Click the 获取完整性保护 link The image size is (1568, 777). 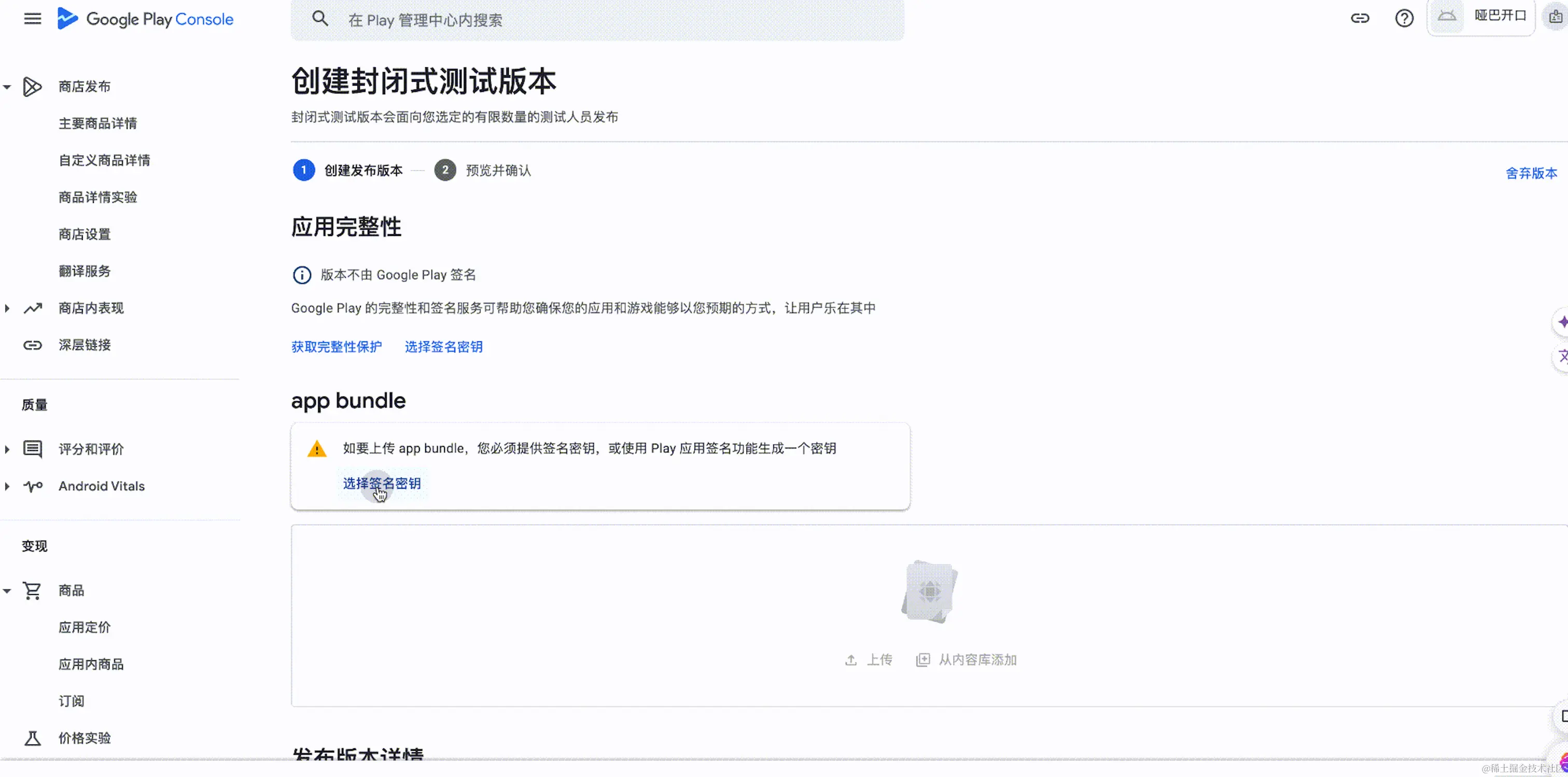[x=336, y=347]
